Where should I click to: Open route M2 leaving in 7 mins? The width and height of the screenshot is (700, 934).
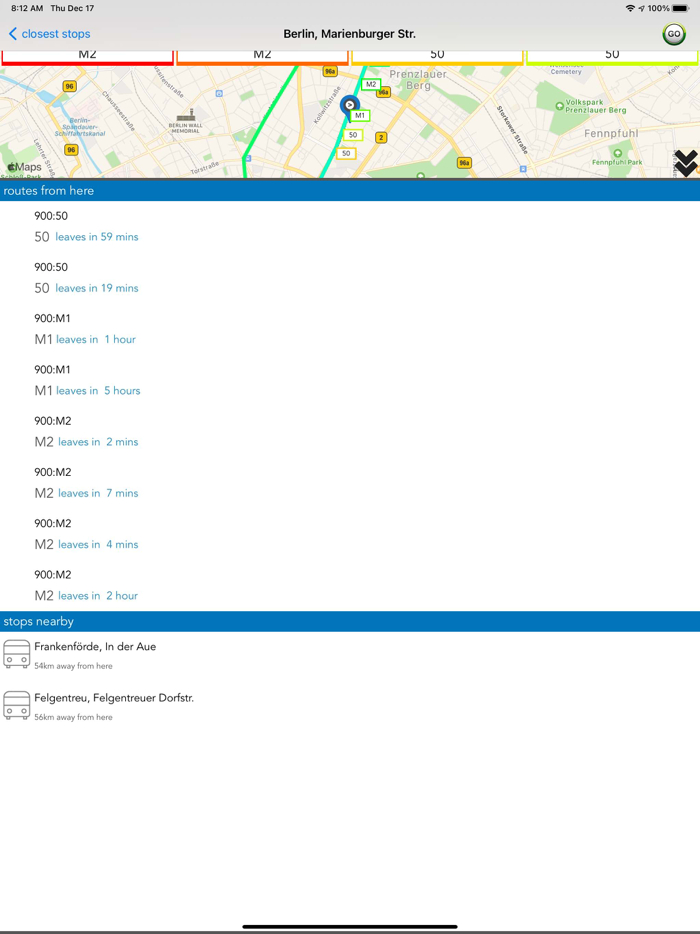click(x=350, y=483)
